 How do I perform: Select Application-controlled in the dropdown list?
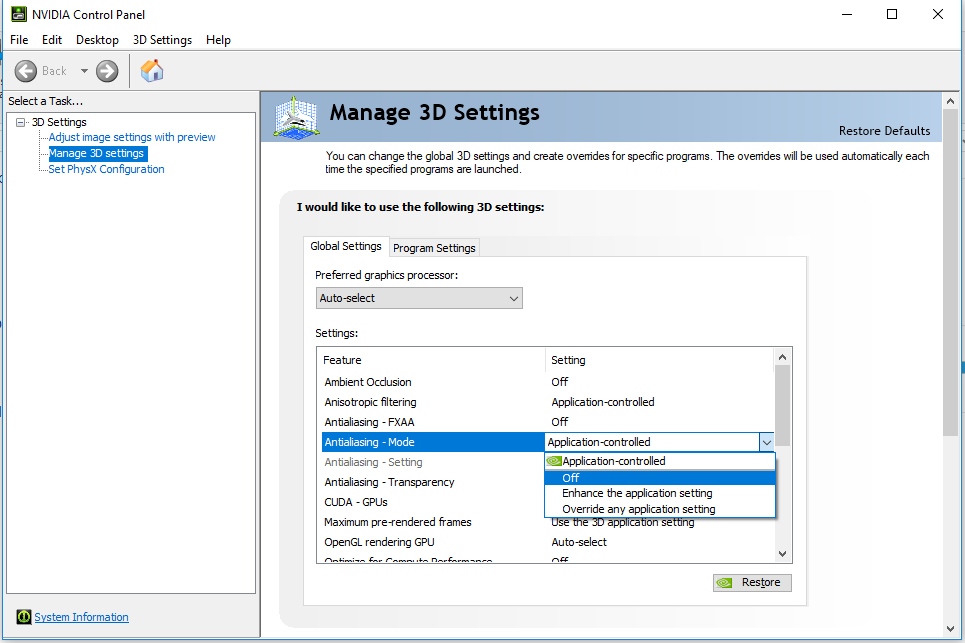pos(613,461)
